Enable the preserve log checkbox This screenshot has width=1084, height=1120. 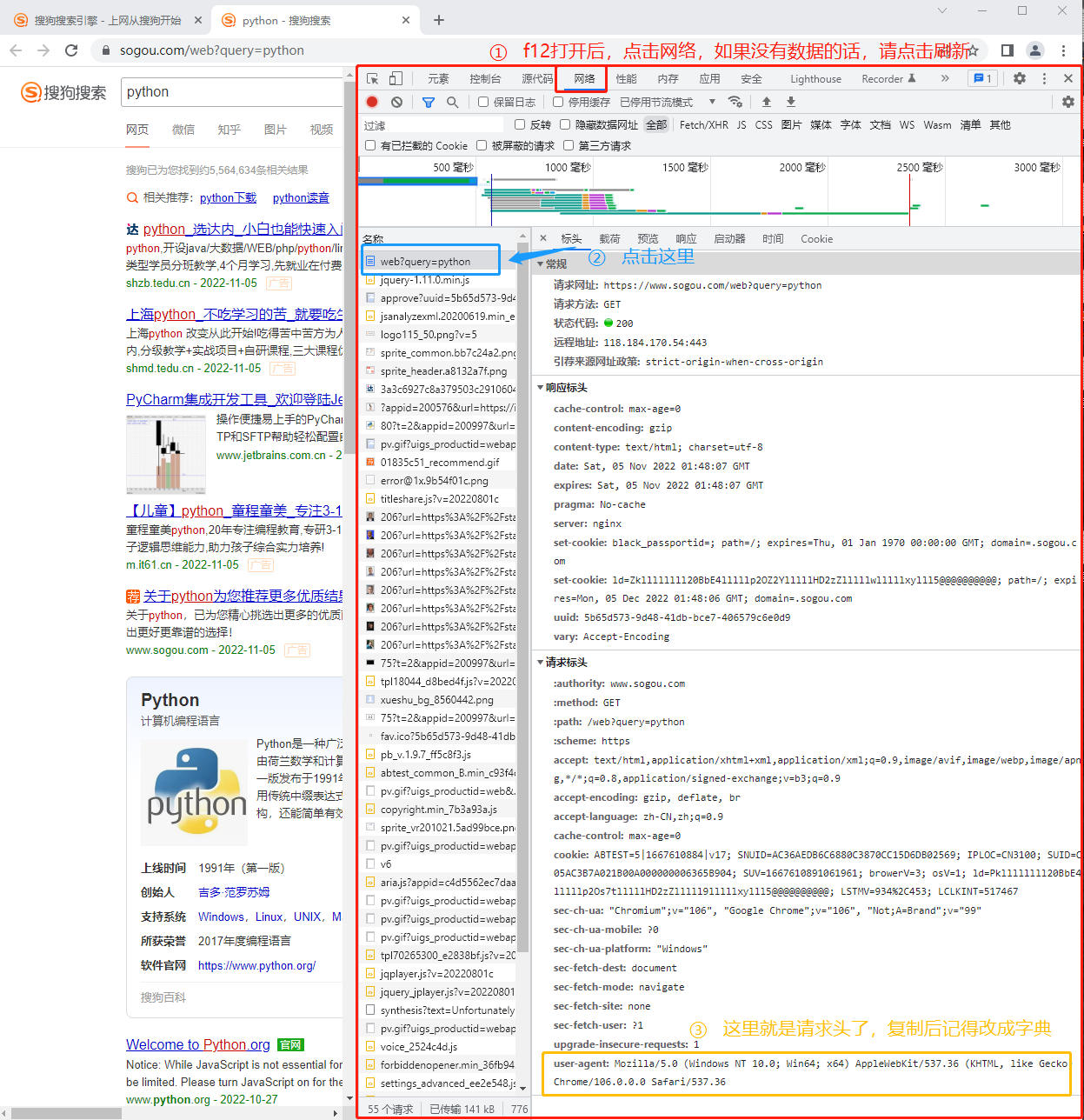(485, 102)
